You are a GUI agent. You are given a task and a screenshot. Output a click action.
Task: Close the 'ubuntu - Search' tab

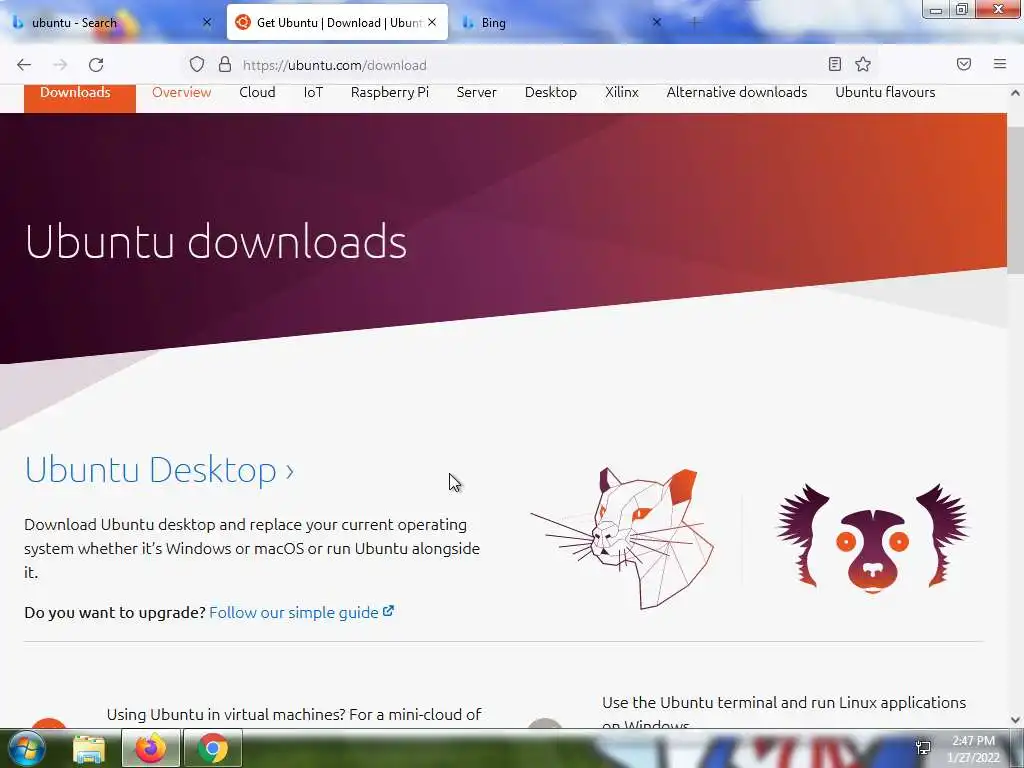207,23
